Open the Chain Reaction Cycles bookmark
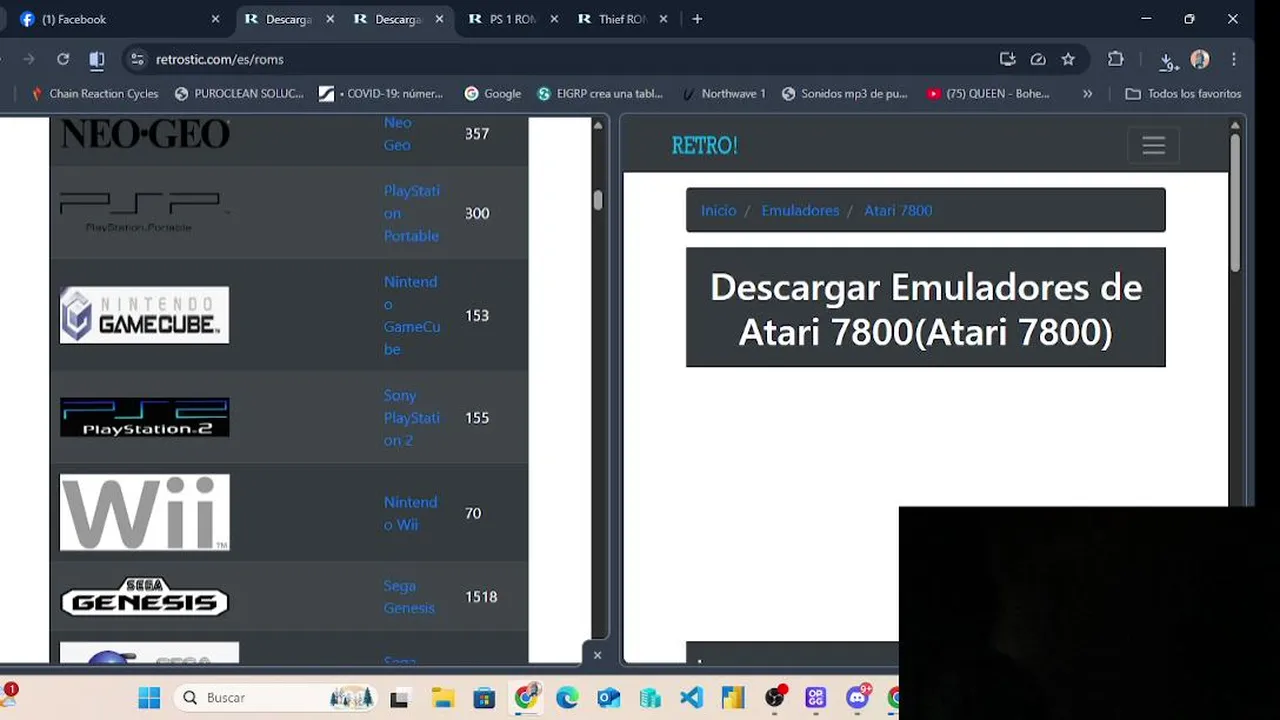 click(x=95, y=94)
